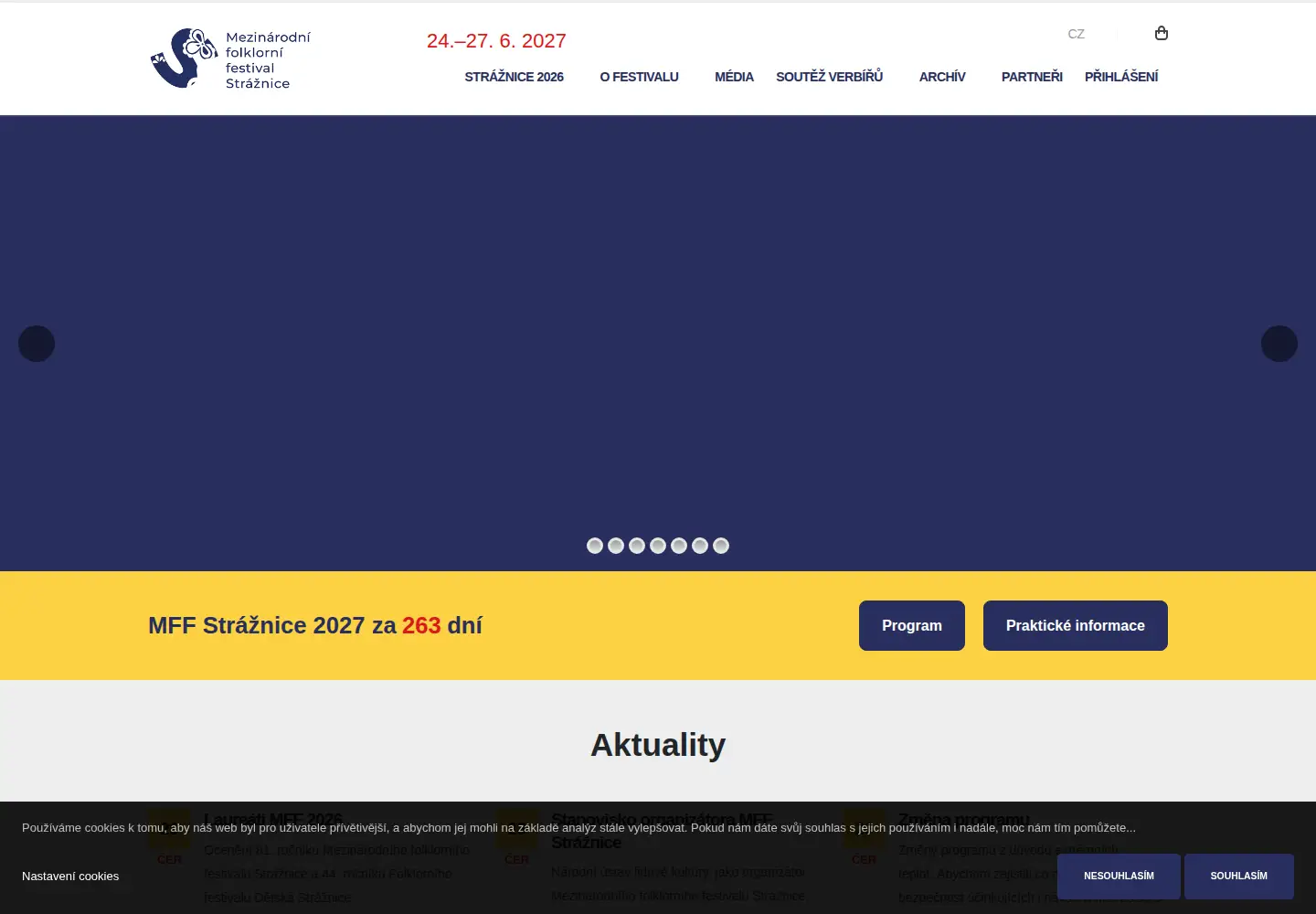Open Praktické informace
Viewport: 1316px width, 914px height.
click(x=1076, y=625)
